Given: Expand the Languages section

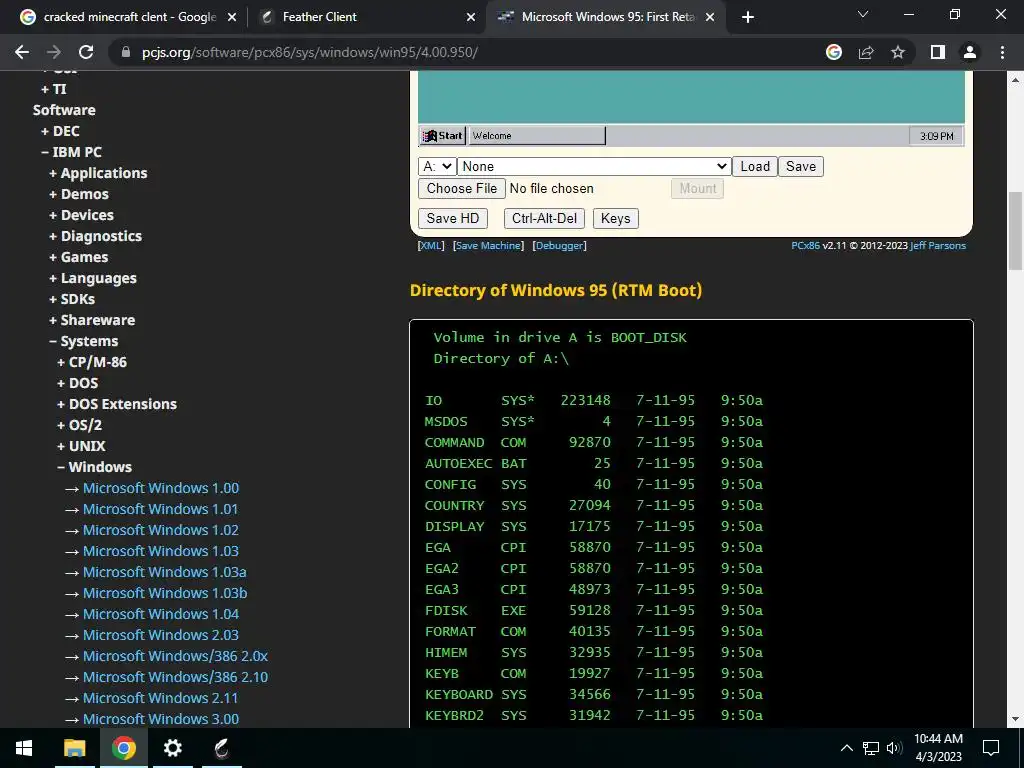Looking at the screenshot, I should click(x=93, y=278).
